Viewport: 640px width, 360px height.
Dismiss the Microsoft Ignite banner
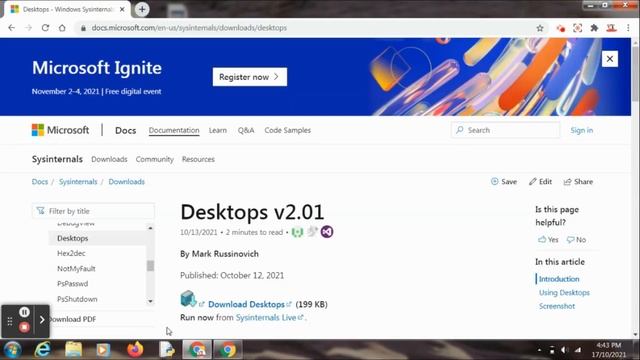click(x=610, y=59)
